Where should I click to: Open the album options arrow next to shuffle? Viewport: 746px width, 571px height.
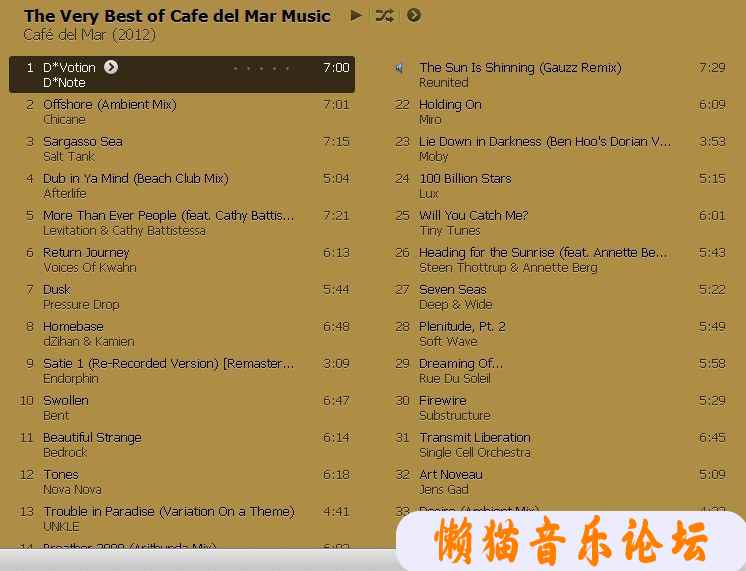click(414, 15)
